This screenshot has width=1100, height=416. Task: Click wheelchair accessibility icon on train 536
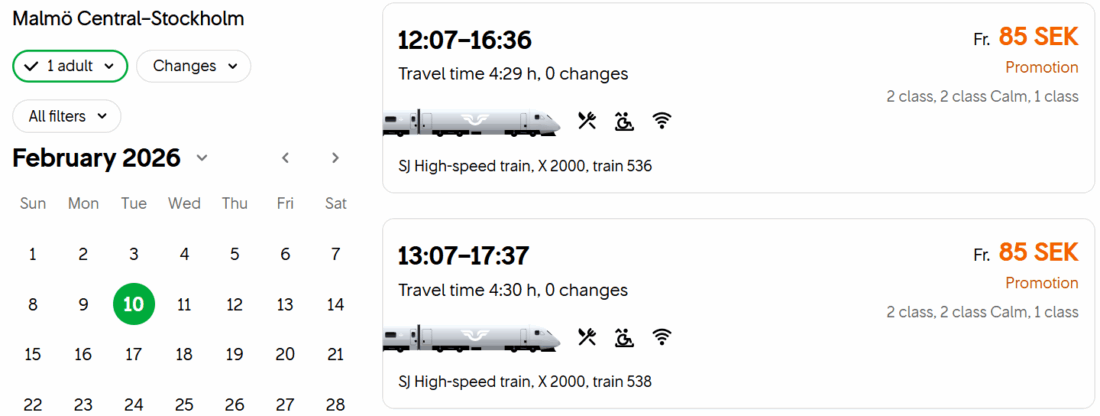tap(624, 121)
